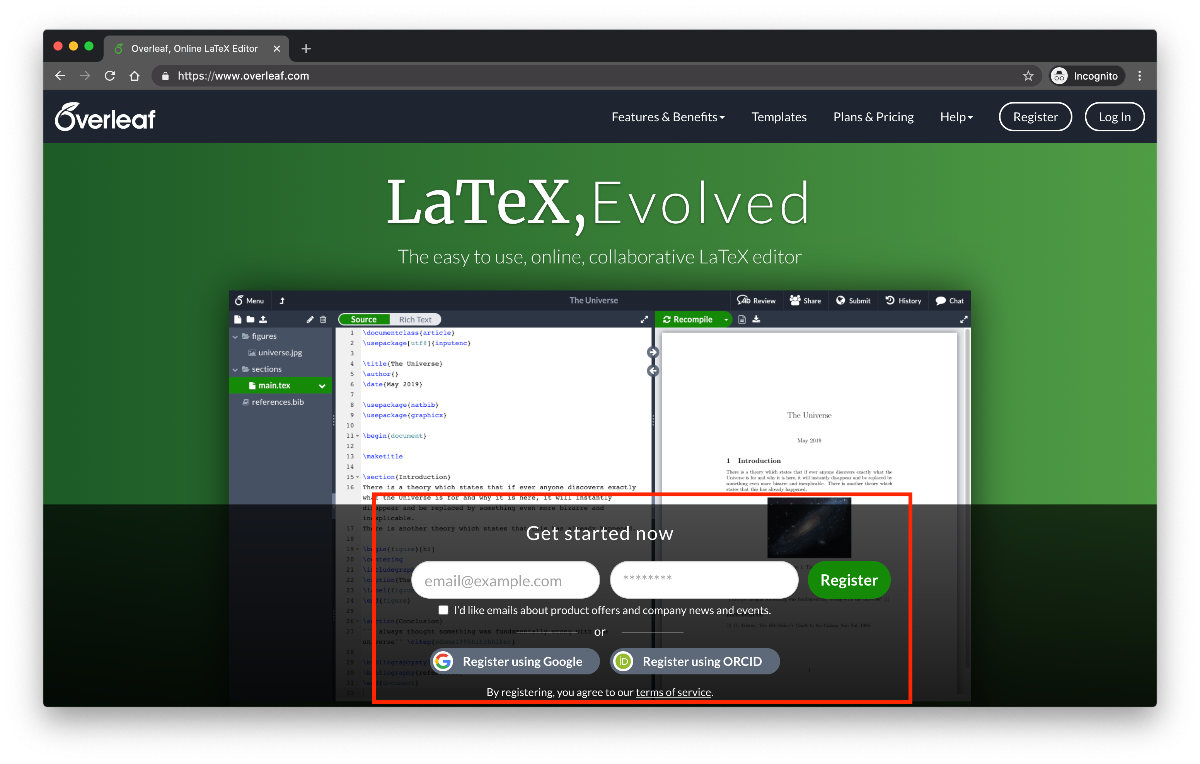1200x764 pixels.
Task: Click the up-arrow icon next to Menu
Action: click(282, 300)
